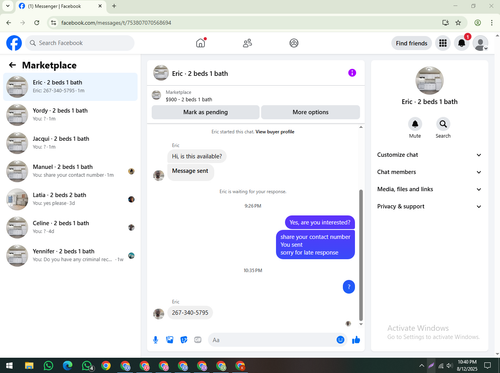Click the Search Facebook field
This screenshot has width=500, height=373.
[x=80, y=43]
